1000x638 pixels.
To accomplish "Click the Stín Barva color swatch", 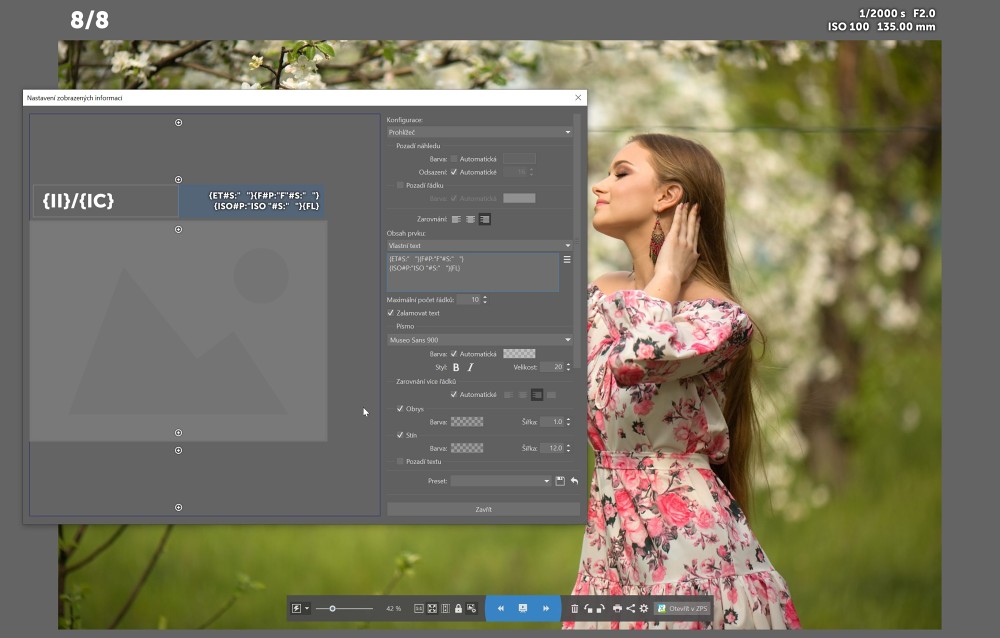I will coord(467,448).
